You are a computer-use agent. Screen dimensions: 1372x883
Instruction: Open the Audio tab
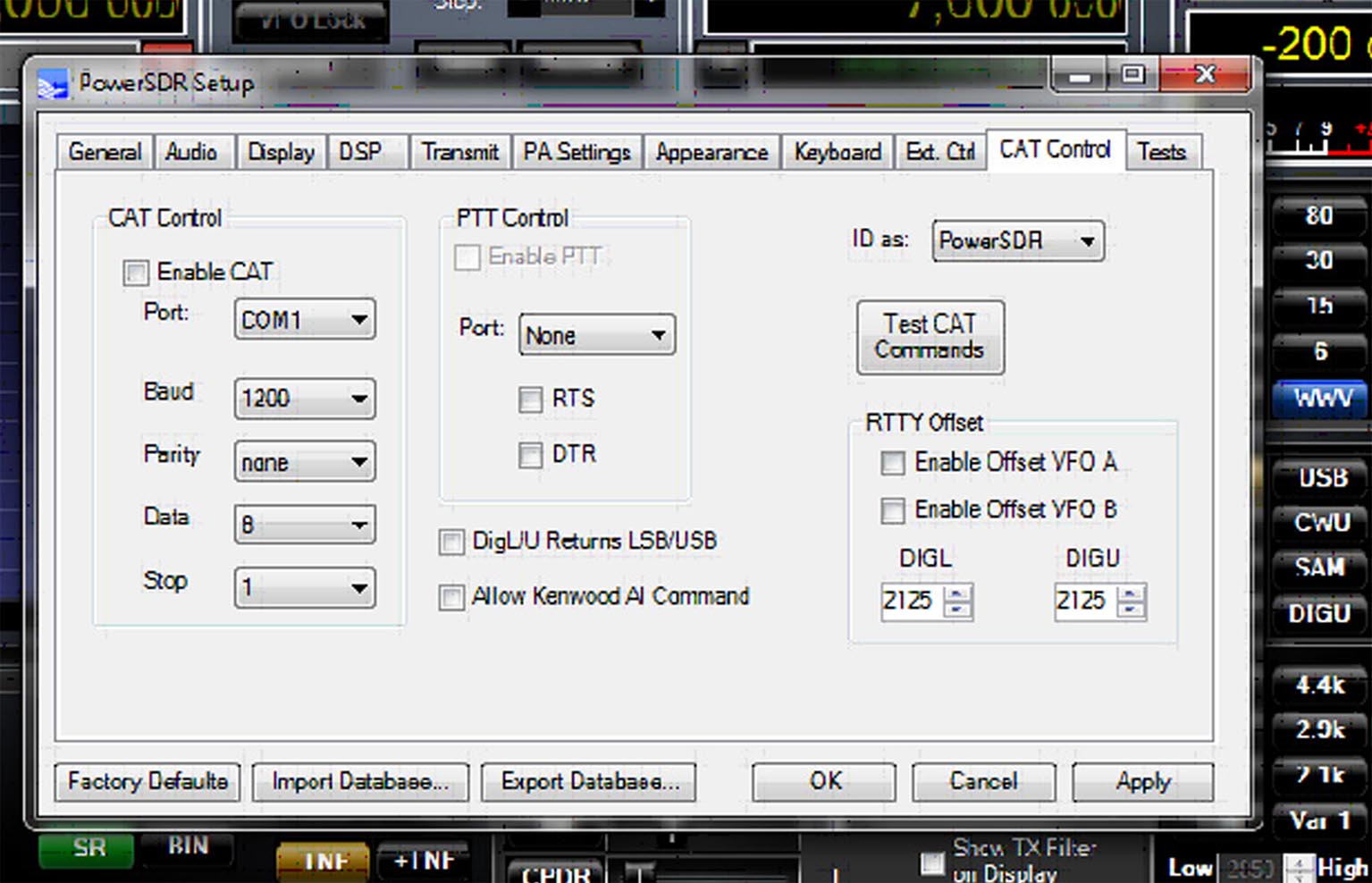(191, 152)
